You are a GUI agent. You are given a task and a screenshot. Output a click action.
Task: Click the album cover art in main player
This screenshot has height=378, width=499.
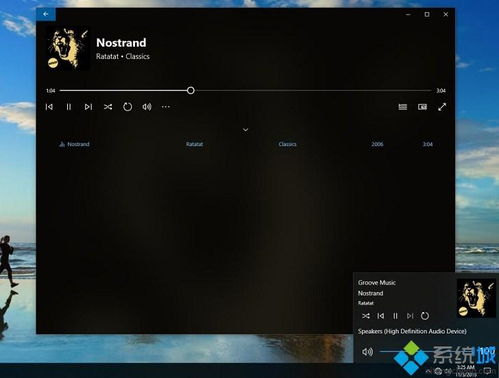tap(68, 49)
